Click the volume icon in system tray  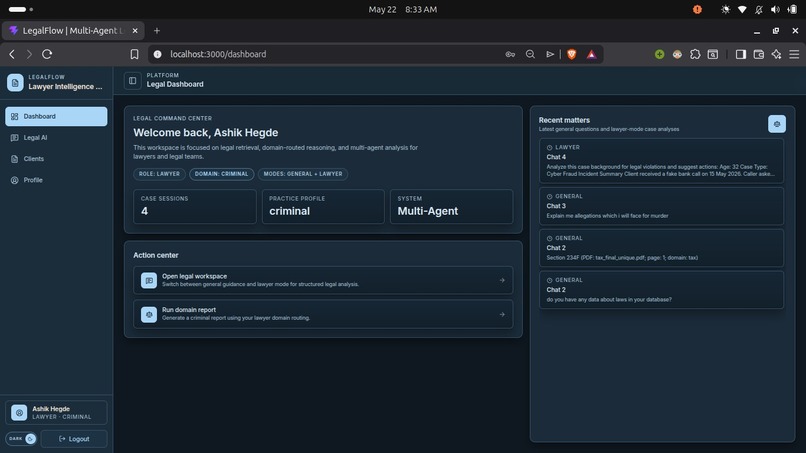[x=775, y=9]
